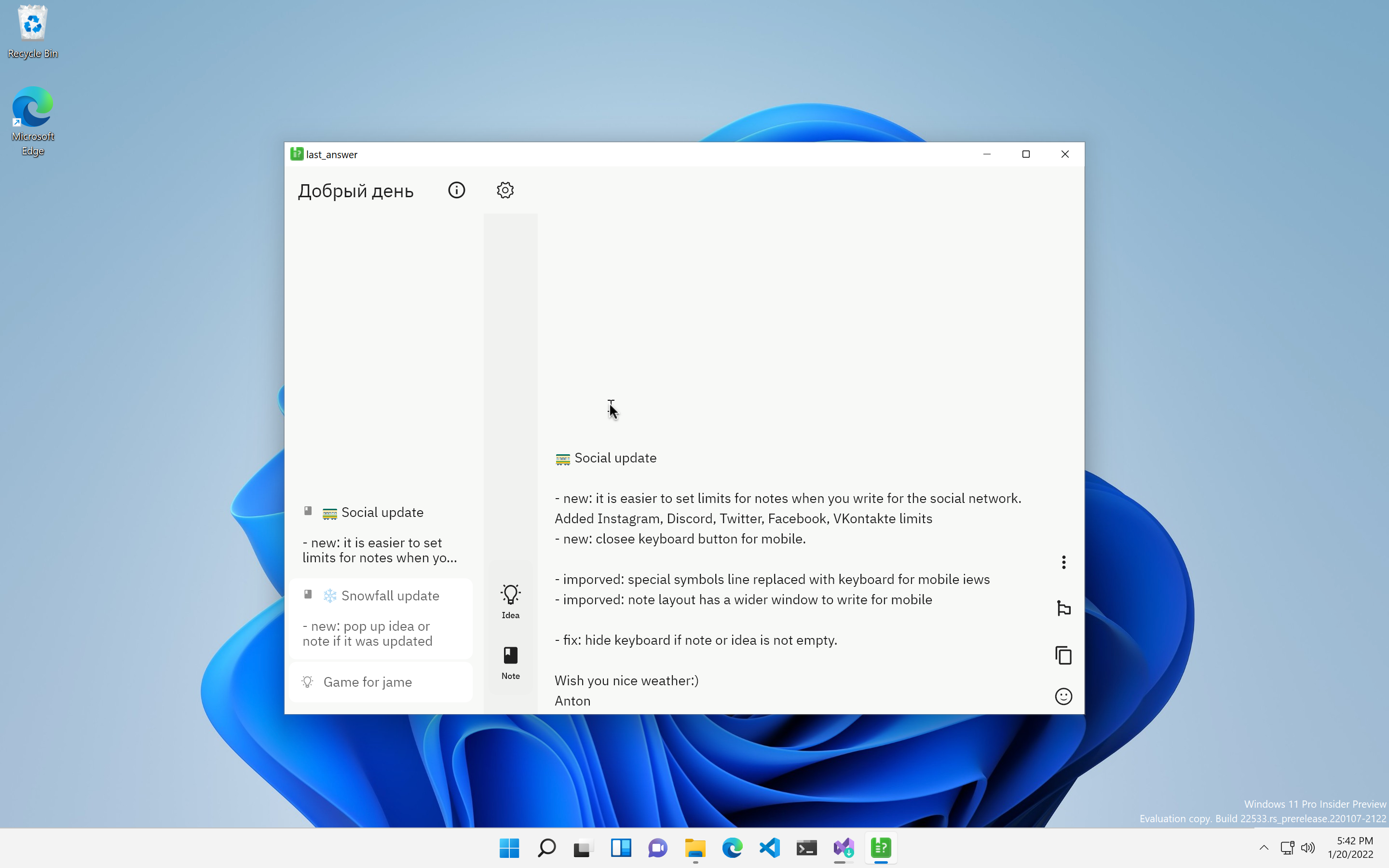Click the Добрый день greeting heading
1389x868 pixels.
(x=355, y=191)
